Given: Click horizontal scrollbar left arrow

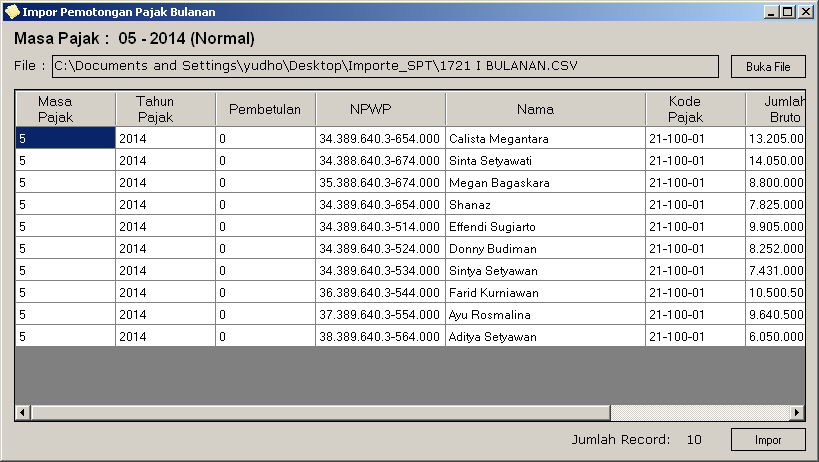Looking at the screenshot, I should (x=22, y=412).
